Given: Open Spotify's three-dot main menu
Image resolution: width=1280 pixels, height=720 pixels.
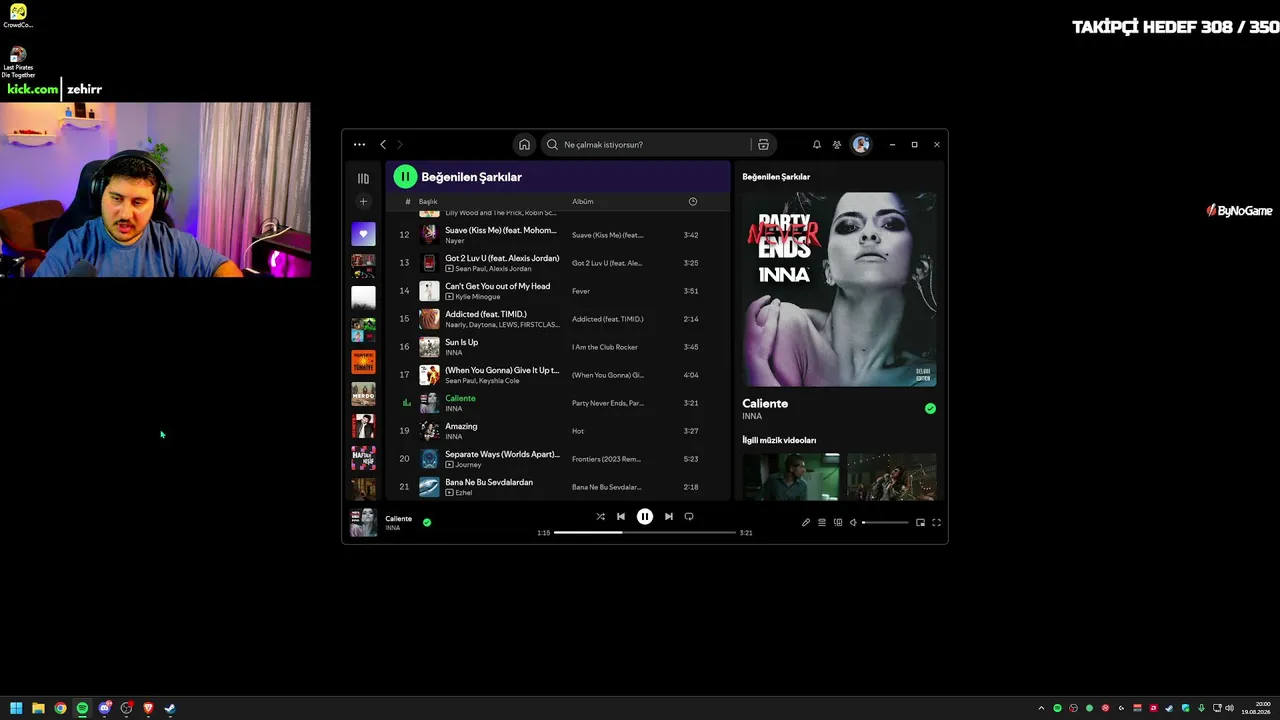Looking at the screenshot, I should click(359, 145).
